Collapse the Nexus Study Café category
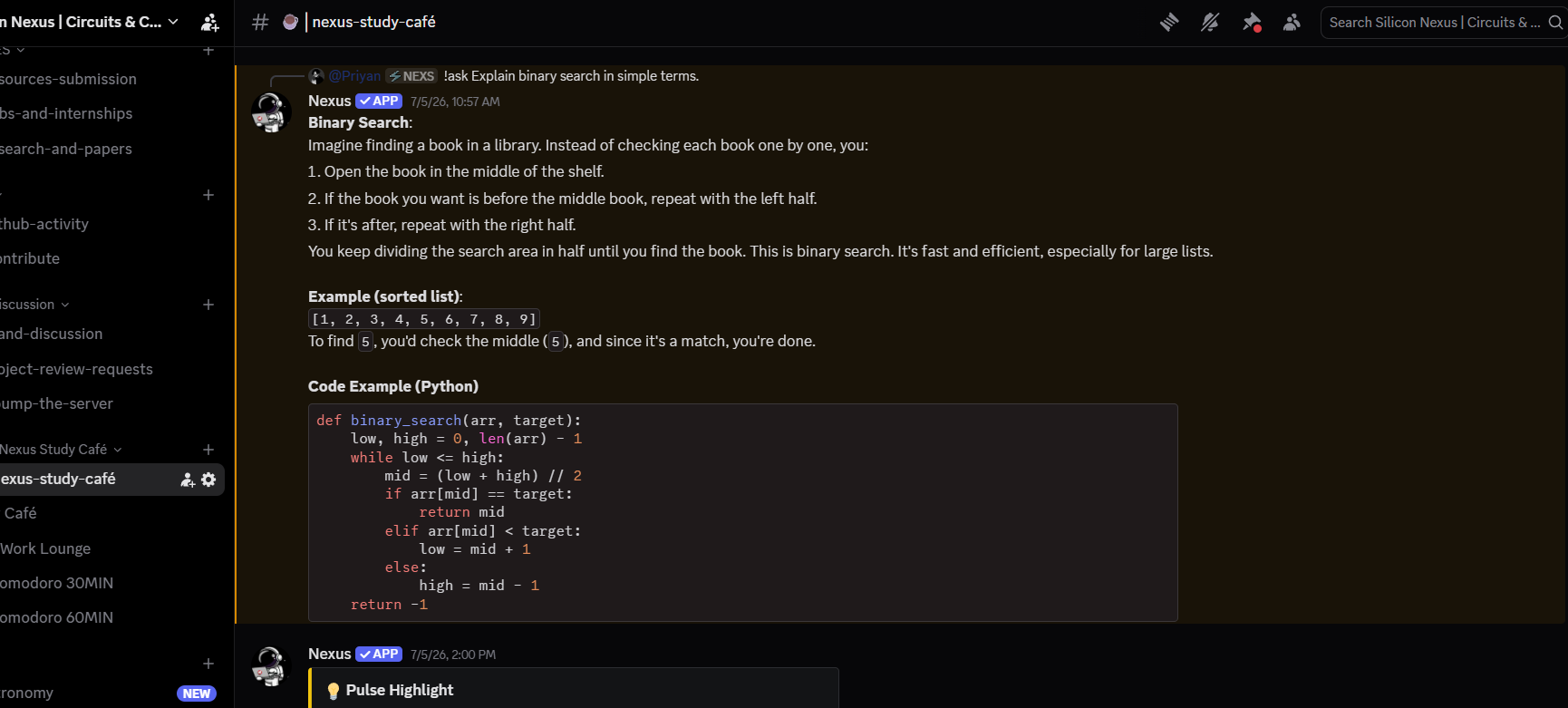Screen dimensions: 1568x708 pos(62,450)
